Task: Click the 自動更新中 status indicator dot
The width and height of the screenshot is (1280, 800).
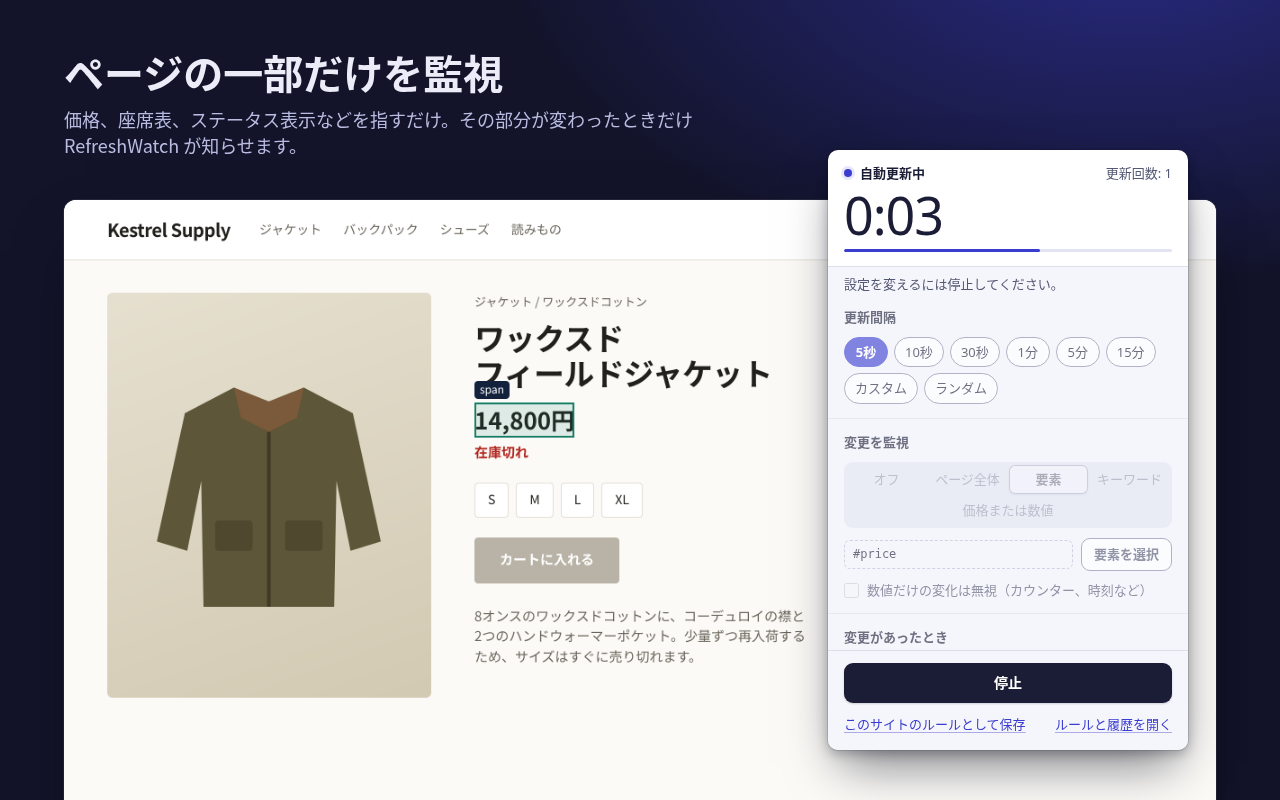Action: tap(848, 173)
